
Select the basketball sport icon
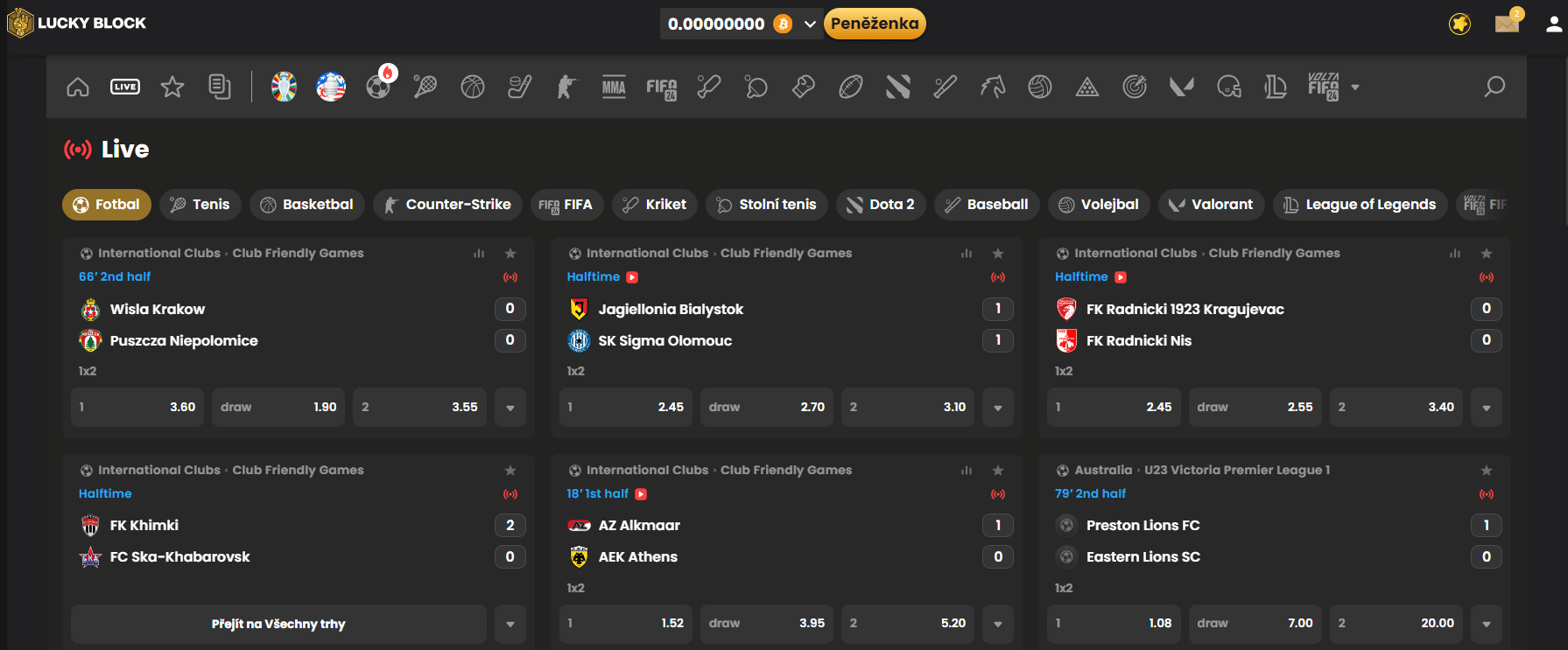pyautogui.click(x=473, y=87)
